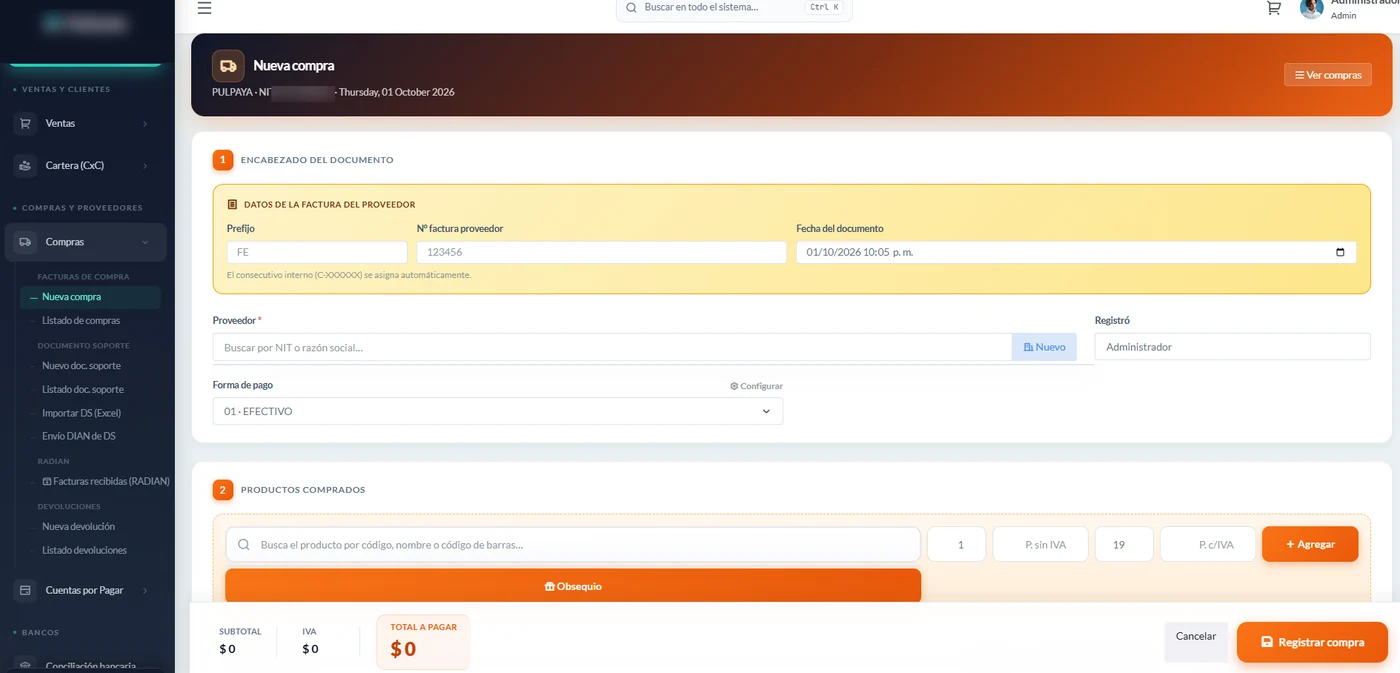Collapse the Compras section chevron
The height and width of the screenshot is (673, 1400).
145,242
